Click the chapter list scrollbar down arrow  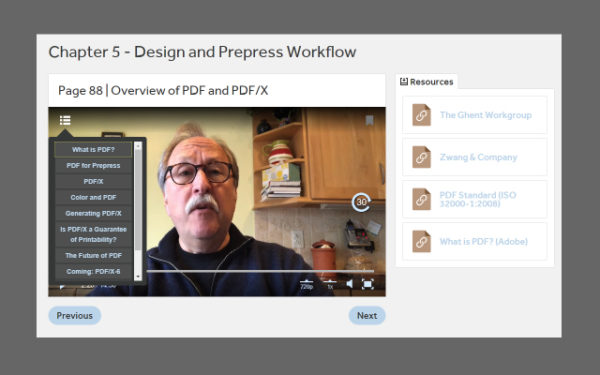pos(138,277)
